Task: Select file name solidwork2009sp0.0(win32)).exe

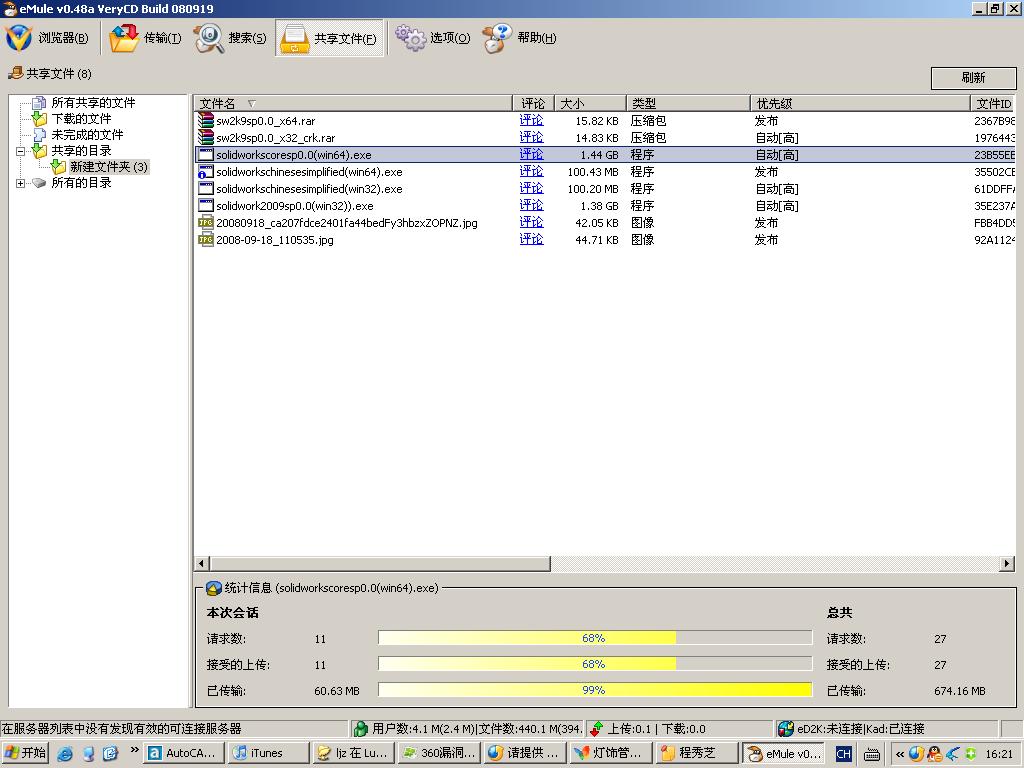Action: point(295,206)
